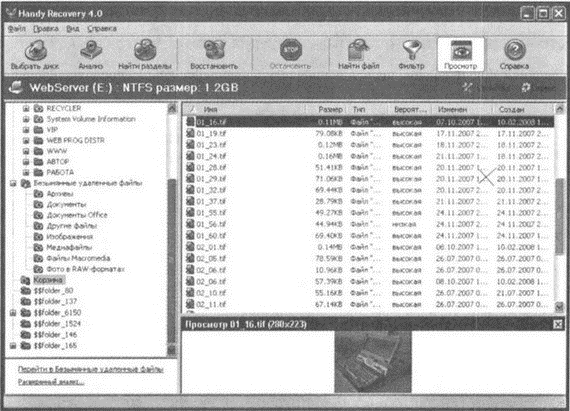Collapse Безымянные удаленные файлы node
This screenshot has height=411, width=570.
pos(13,183)
